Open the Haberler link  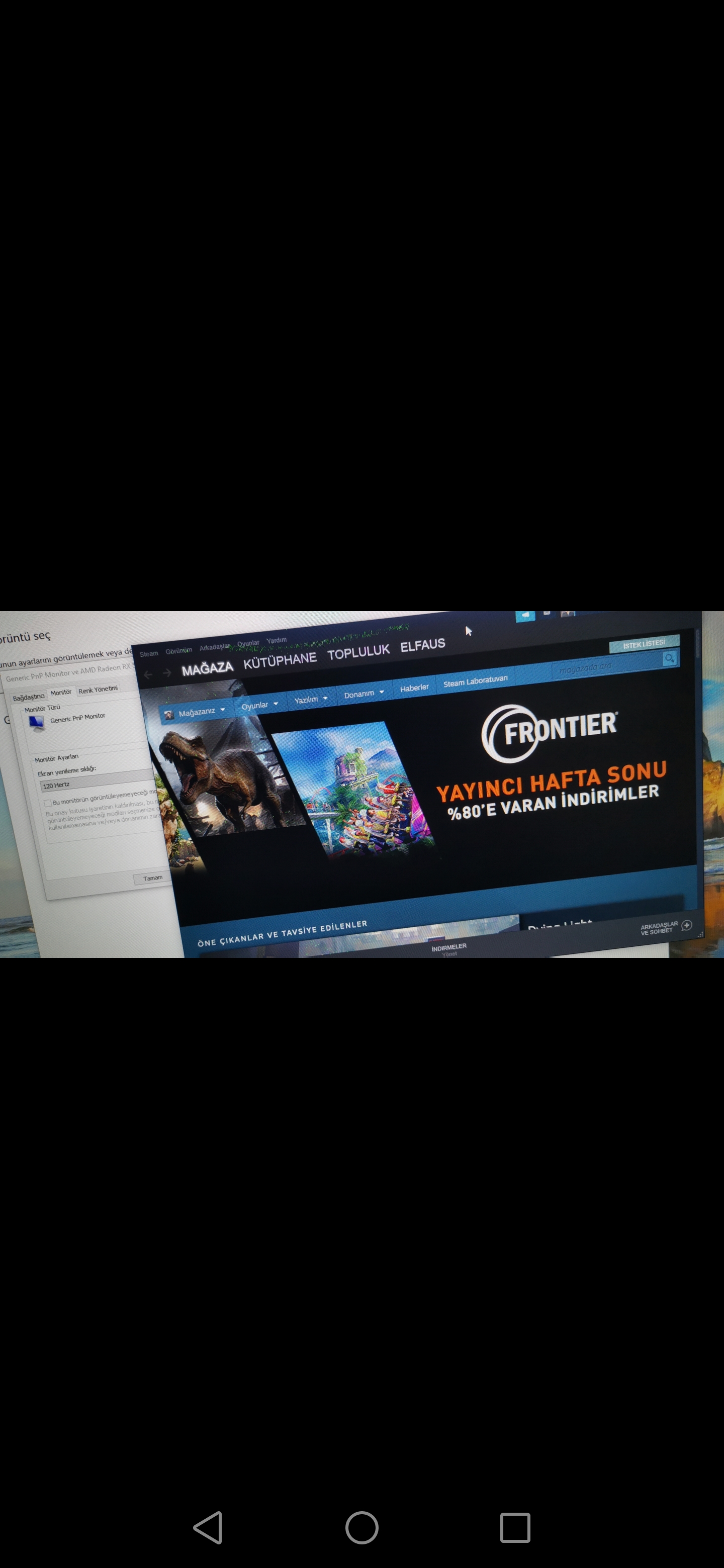pos(414,687)
